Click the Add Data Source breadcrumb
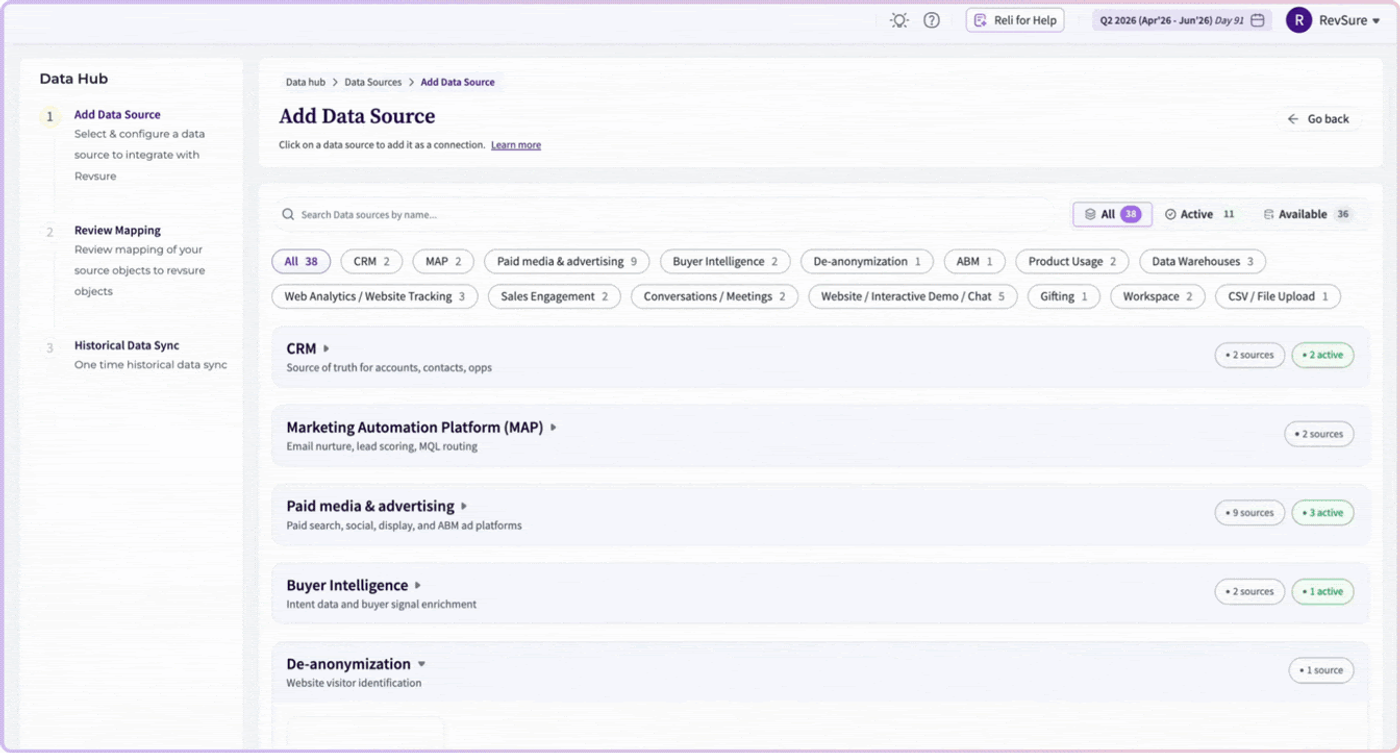Image resolution: width=1400 pixels, height=753 pixels. (458, 82)
